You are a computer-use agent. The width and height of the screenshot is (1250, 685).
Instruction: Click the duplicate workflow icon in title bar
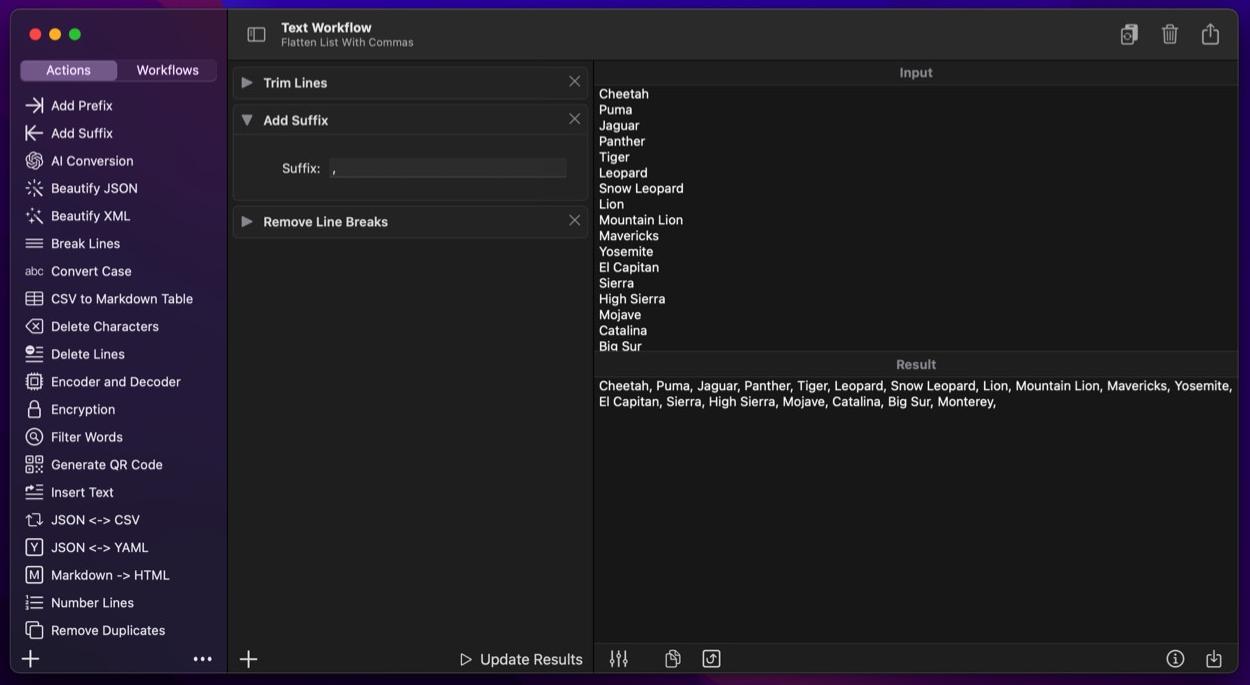click(x=1129, y=34)
